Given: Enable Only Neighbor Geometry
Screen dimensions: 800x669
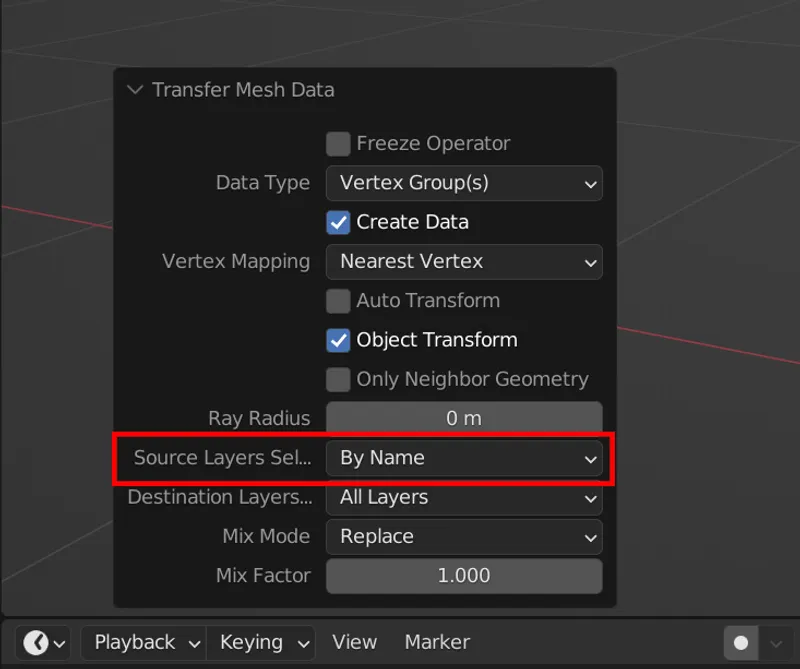Looking at the screenshot, I should (338, 379).
